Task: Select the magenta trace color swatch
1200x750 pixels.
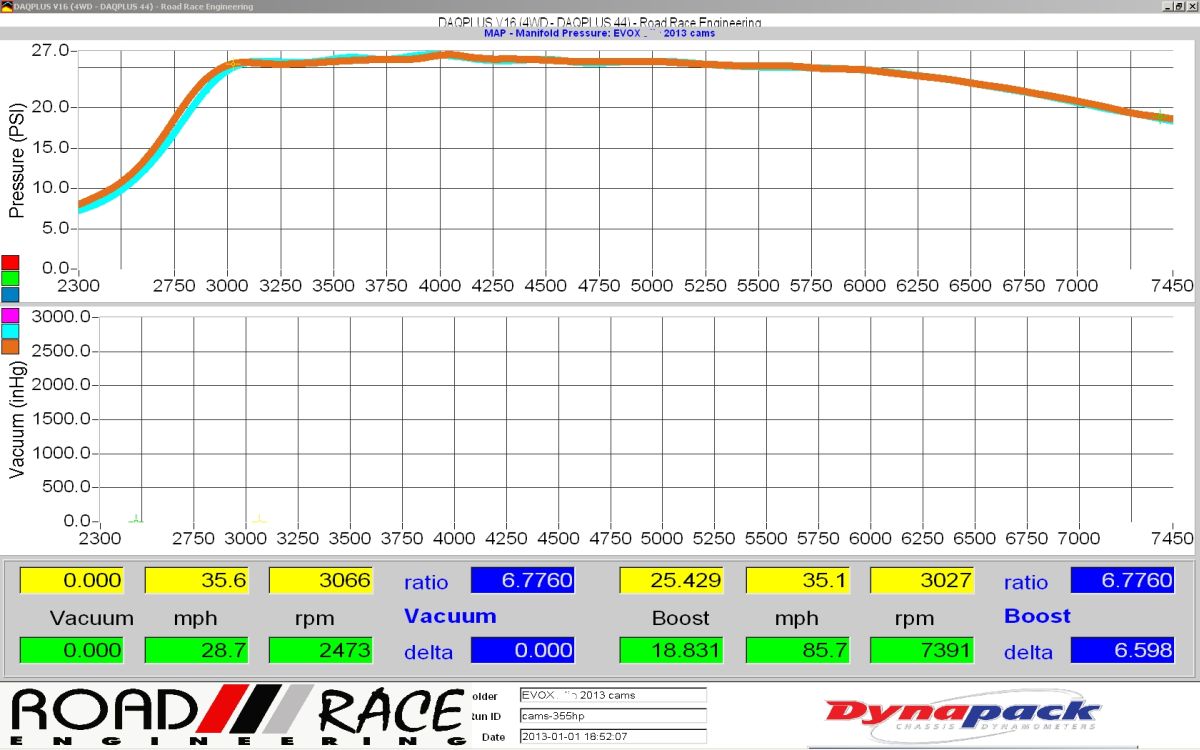Action: coord(10,316)
